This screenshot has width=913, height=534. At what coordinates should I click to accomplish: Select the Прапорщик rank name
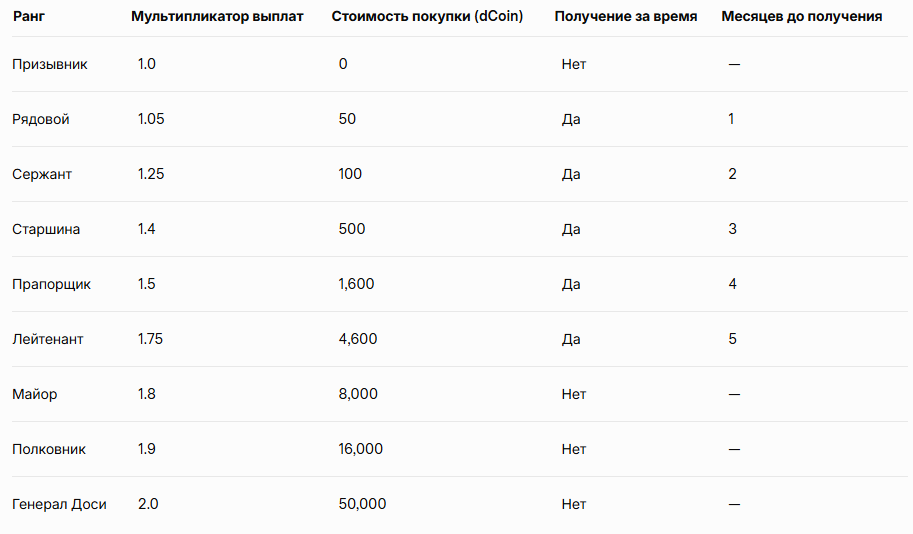tap(51, 284)
